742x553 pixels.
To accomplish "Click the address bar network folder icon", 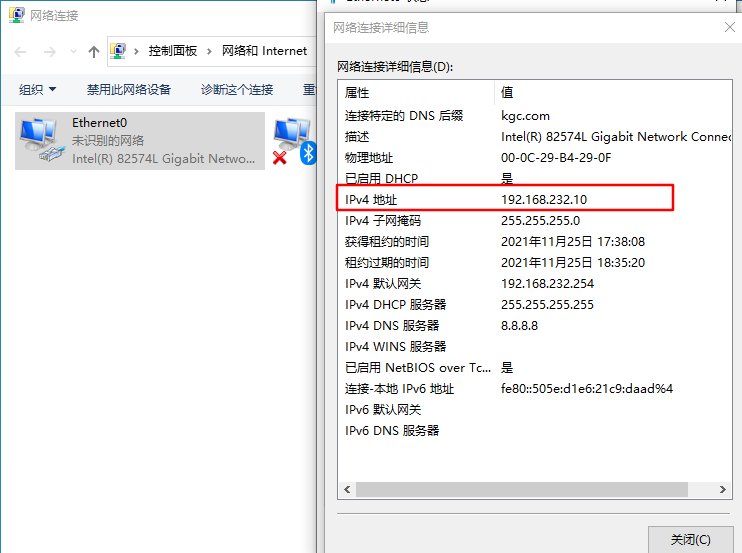I will click(118, 51).
